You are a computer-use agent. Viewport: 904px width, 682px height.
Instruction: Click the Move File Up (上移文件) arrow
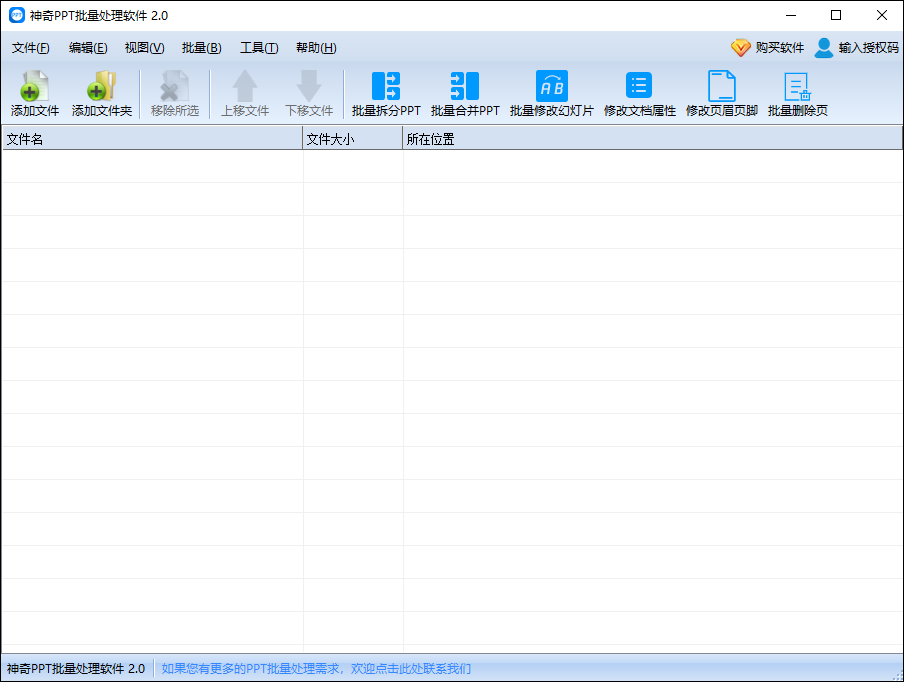pyautogui.click(x=245, y=85)
